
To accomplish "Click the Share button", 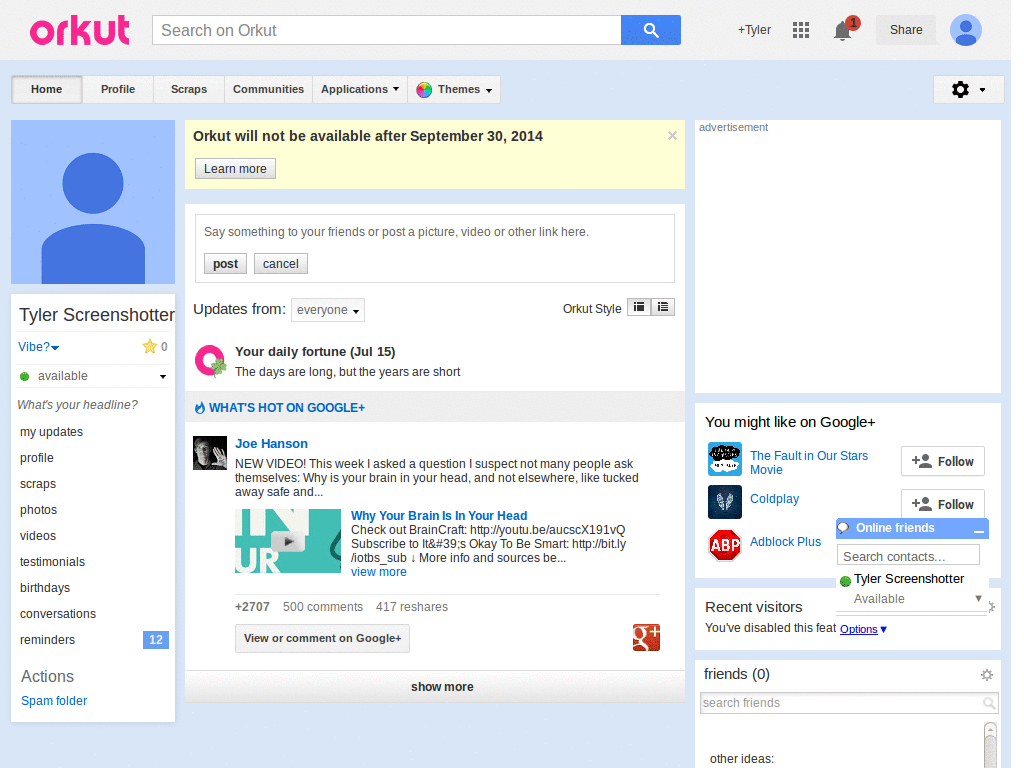I will tap(906, 30).
